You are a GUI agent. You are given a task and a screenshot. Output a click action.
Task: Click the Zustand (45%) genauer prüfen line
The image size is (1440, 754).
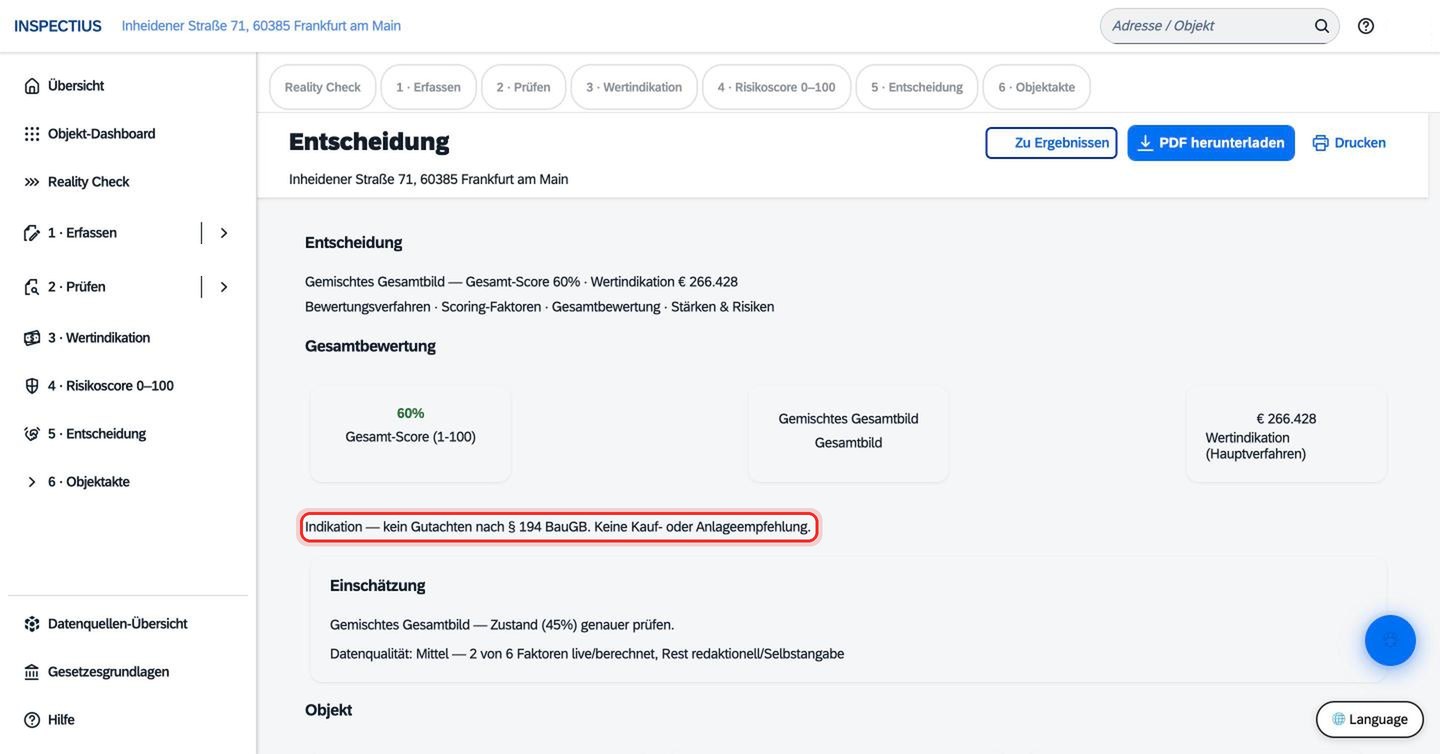[x=502, y=625]
